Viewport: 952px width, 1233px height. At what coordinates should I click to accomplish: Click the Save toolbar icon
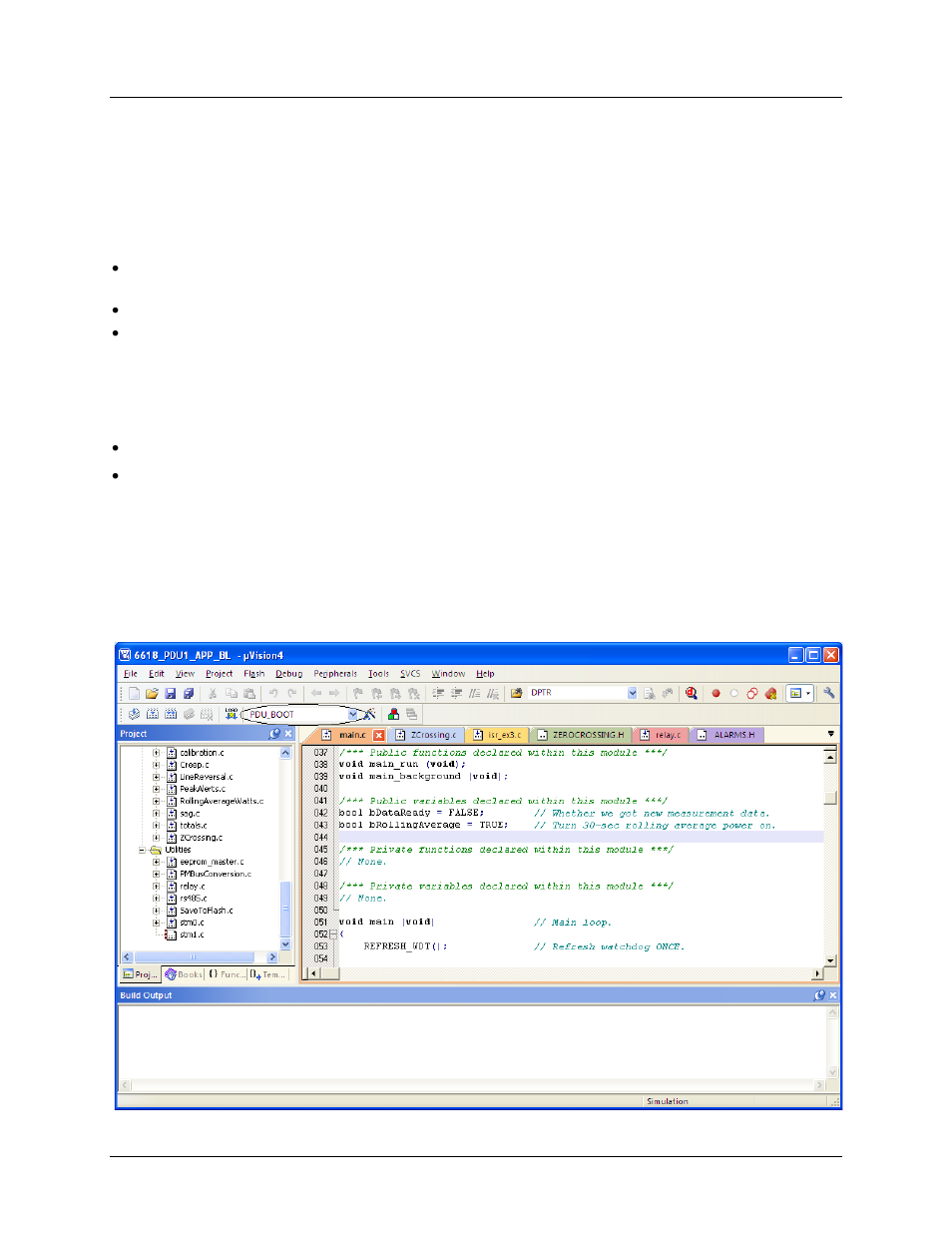pyautogui.click(x=170, y=693)
